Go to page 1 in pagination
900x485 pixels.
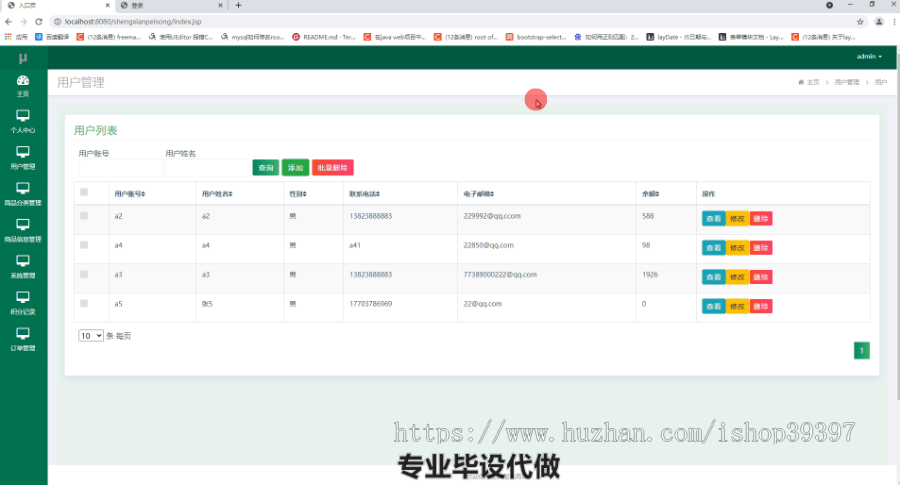862,351
